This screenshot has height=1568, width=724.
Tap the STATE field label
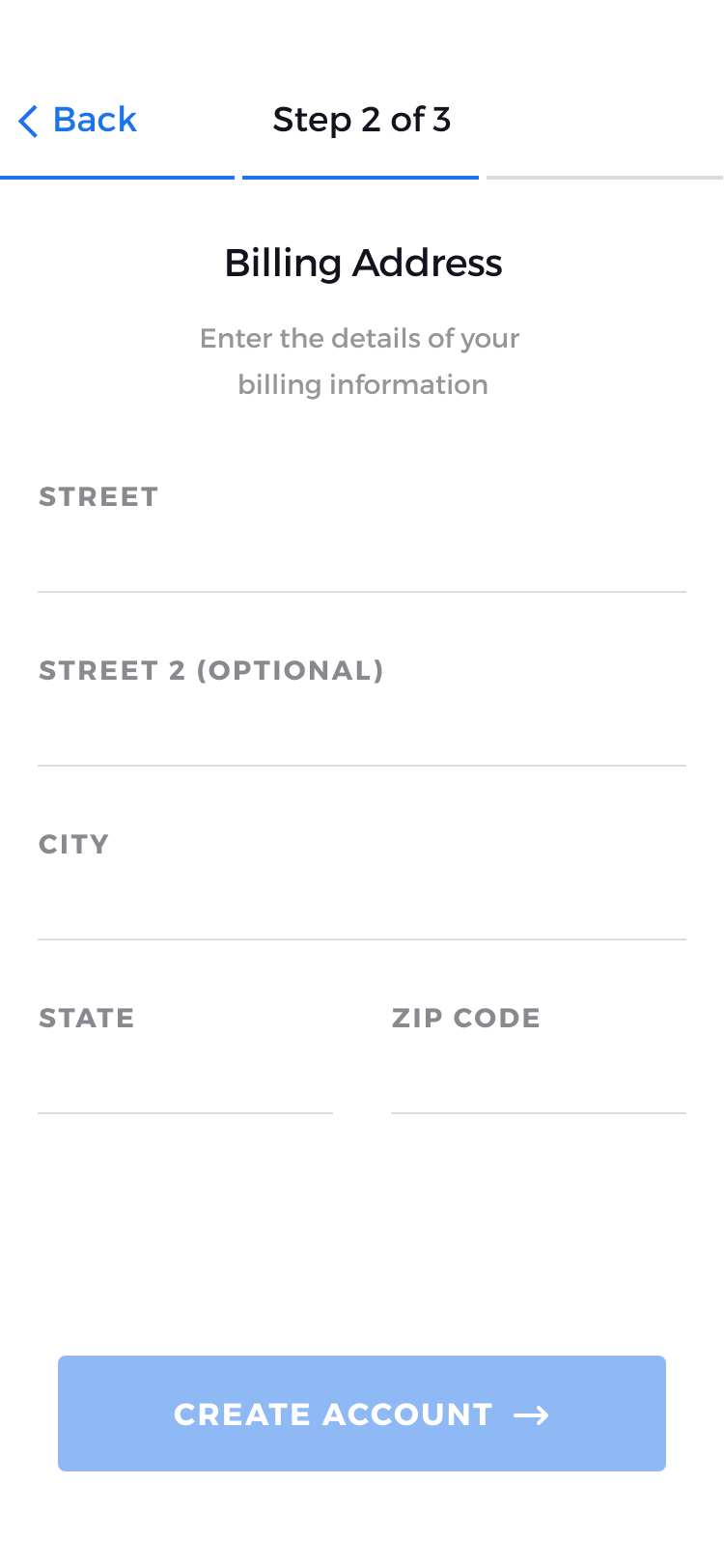point(87,1018)
